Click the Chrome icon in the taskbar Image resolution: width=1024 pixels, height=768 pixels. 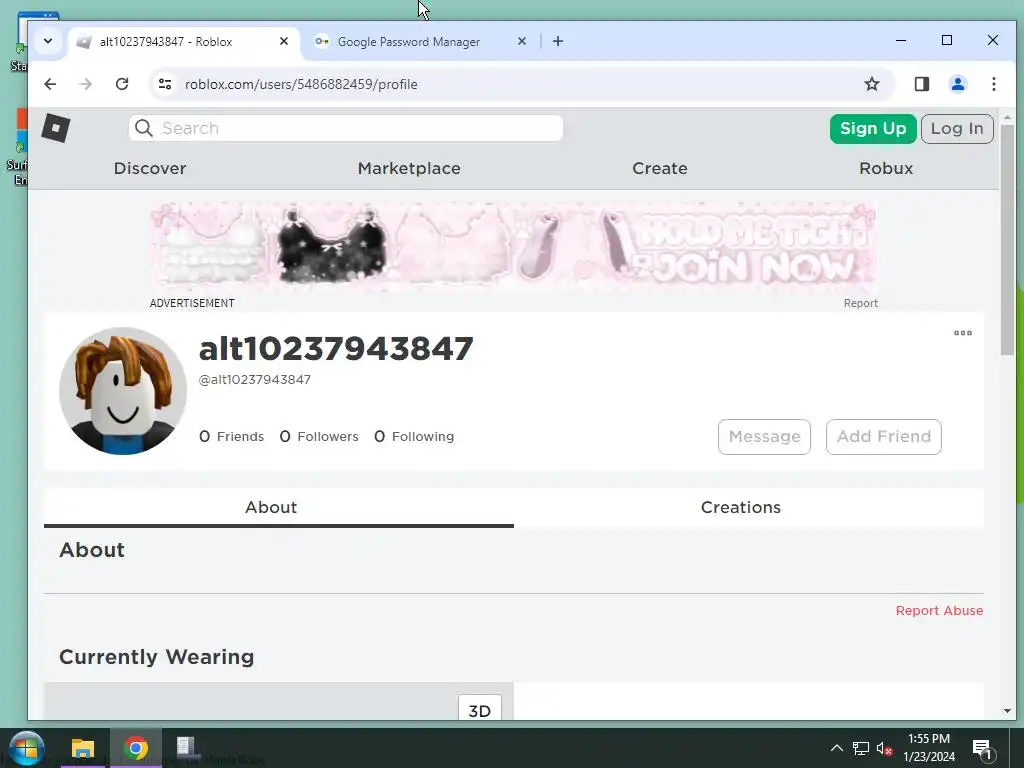[136, 748]
